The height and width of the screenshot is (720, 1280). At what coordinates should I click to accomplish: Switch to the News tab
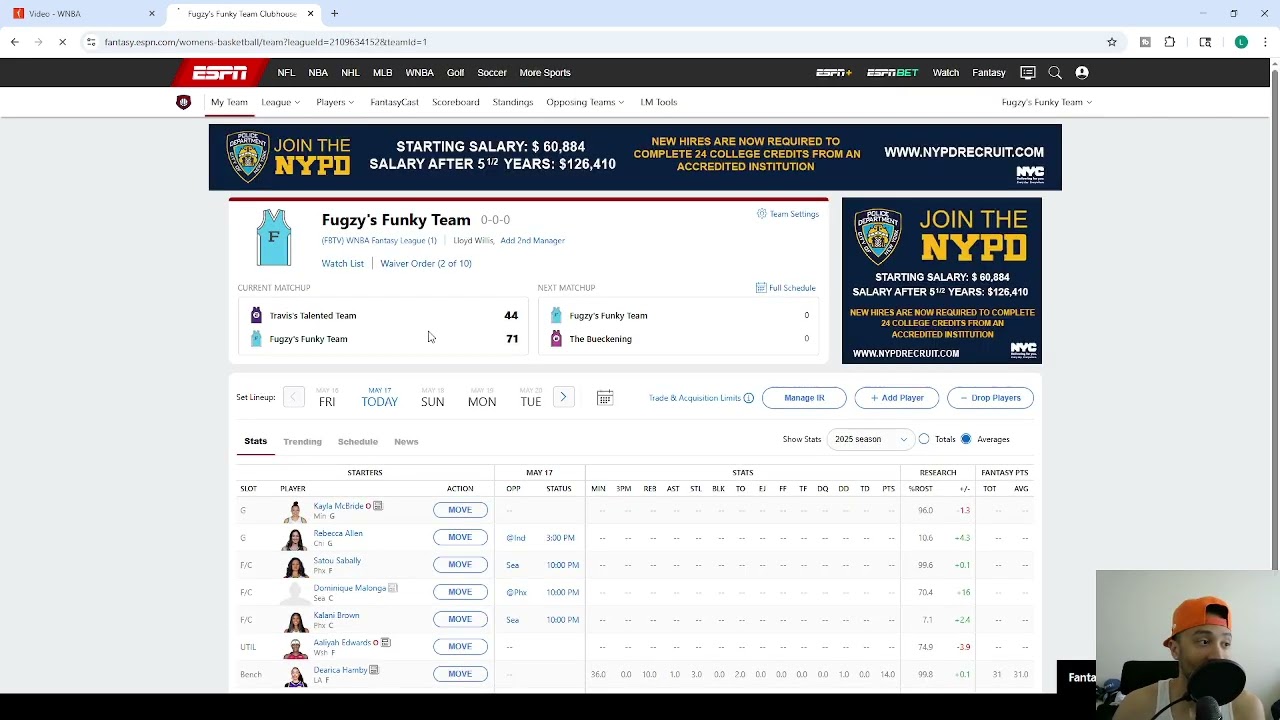(x=406, y=441)
